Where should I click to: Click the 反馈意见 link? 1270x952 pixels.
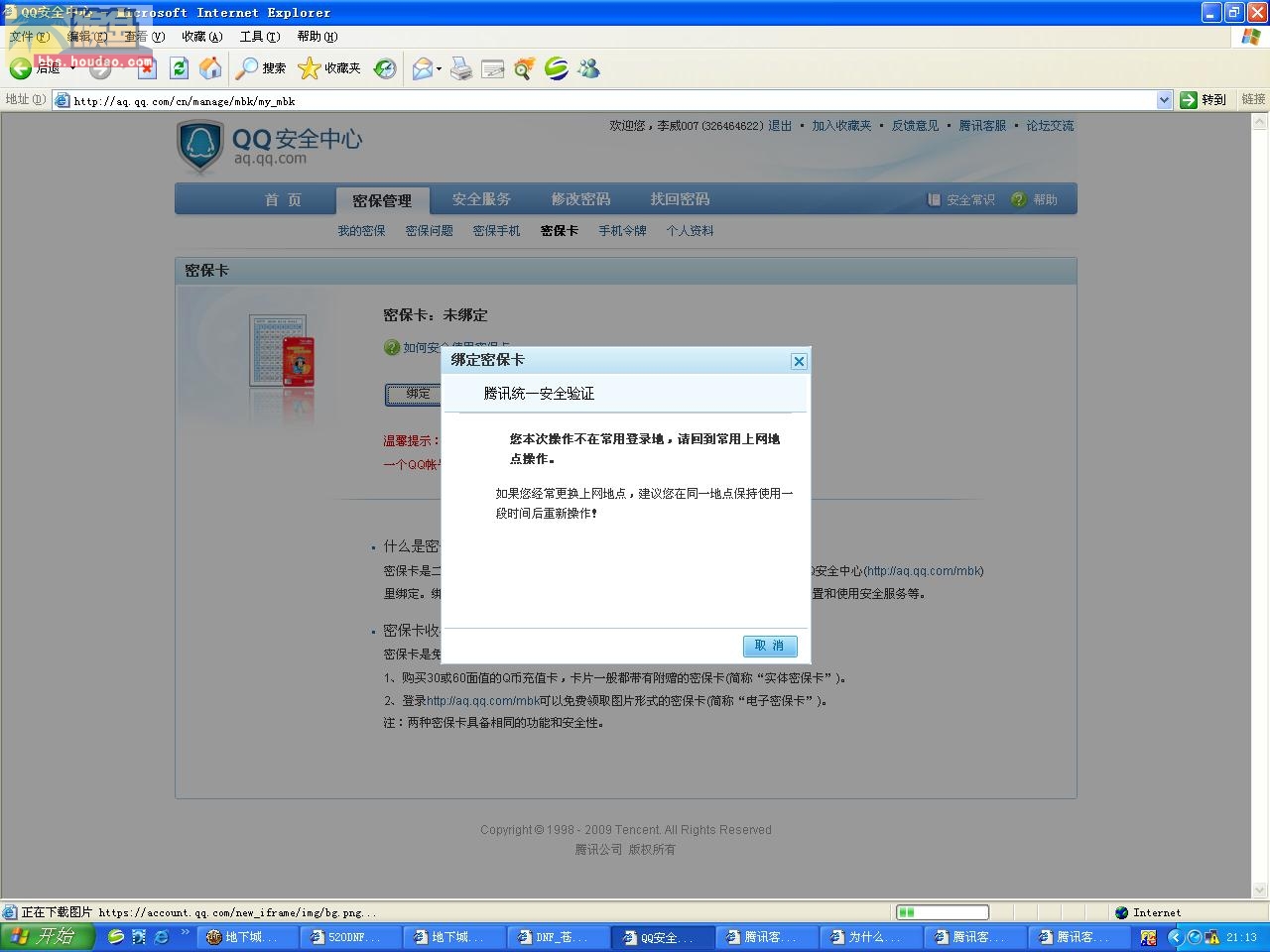[x=915, y=126]
